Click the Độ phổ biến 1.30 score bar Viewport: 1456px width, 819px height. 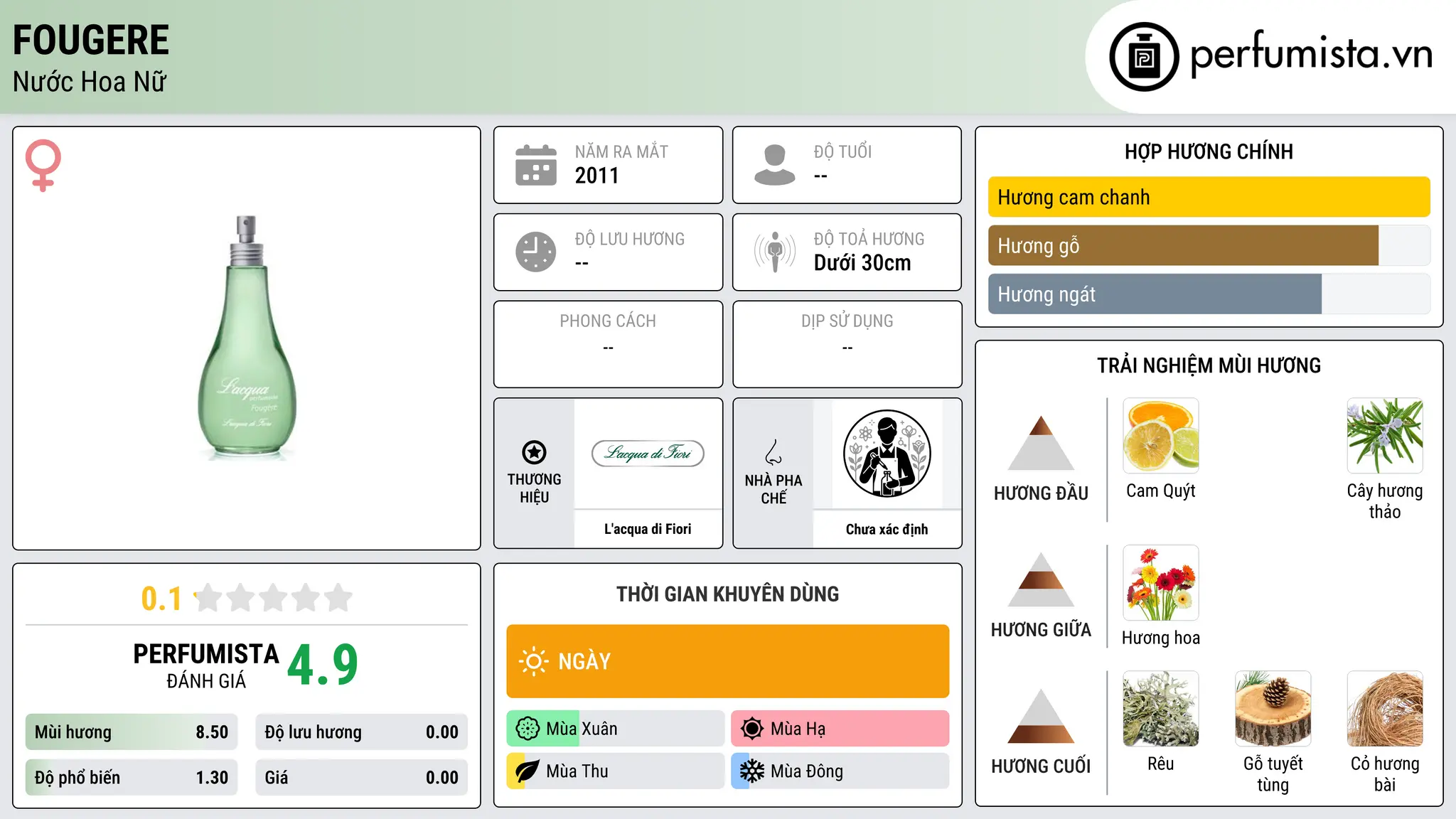(x=132, y=778)
